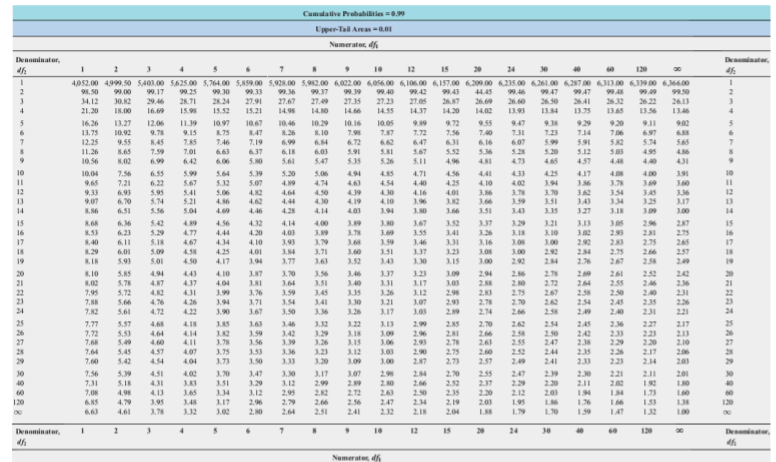Pick the value '12.06' in denominator row 5
The height and width of the screenshot is (462, 776).
pyautogui.click(x=155, y=123)
